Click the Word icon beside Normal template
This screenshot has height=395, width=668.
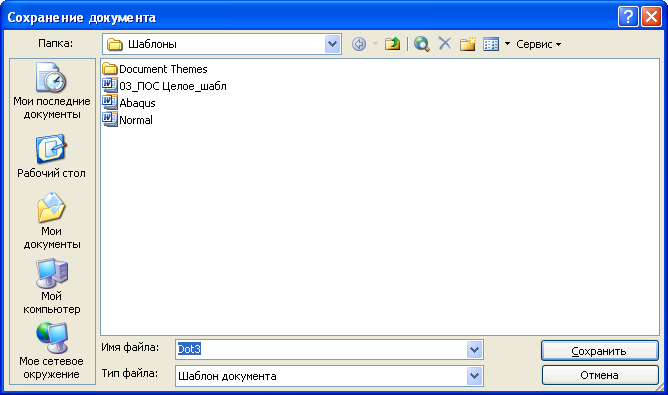109,120
